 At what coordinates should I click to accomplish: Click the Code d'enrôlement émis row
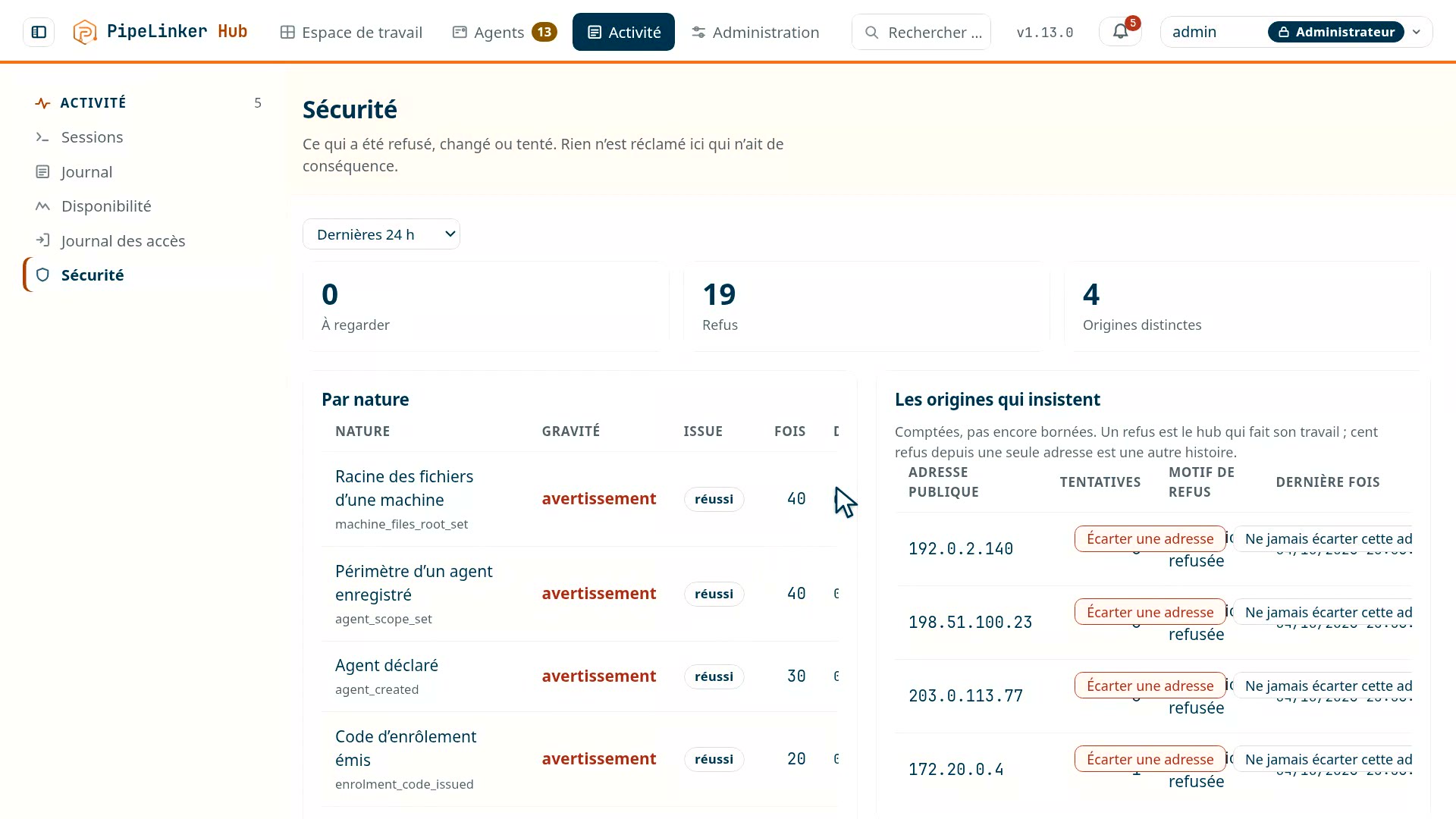(x=579, y=759)
